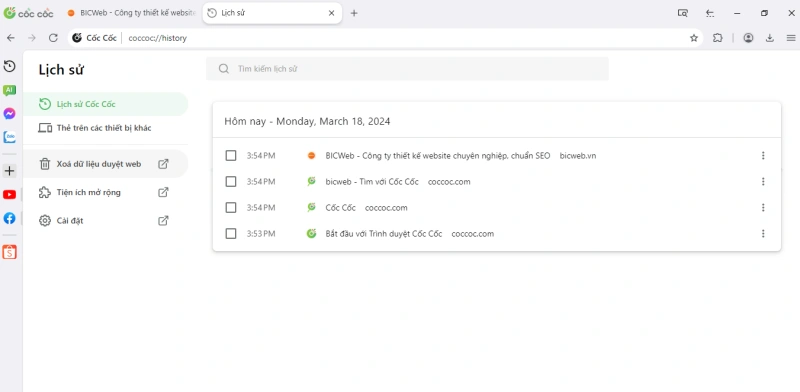The width and height of the screenshot is (800, 392).
Task: Open more actions for BICWeb entry
Action: point(763,155)
